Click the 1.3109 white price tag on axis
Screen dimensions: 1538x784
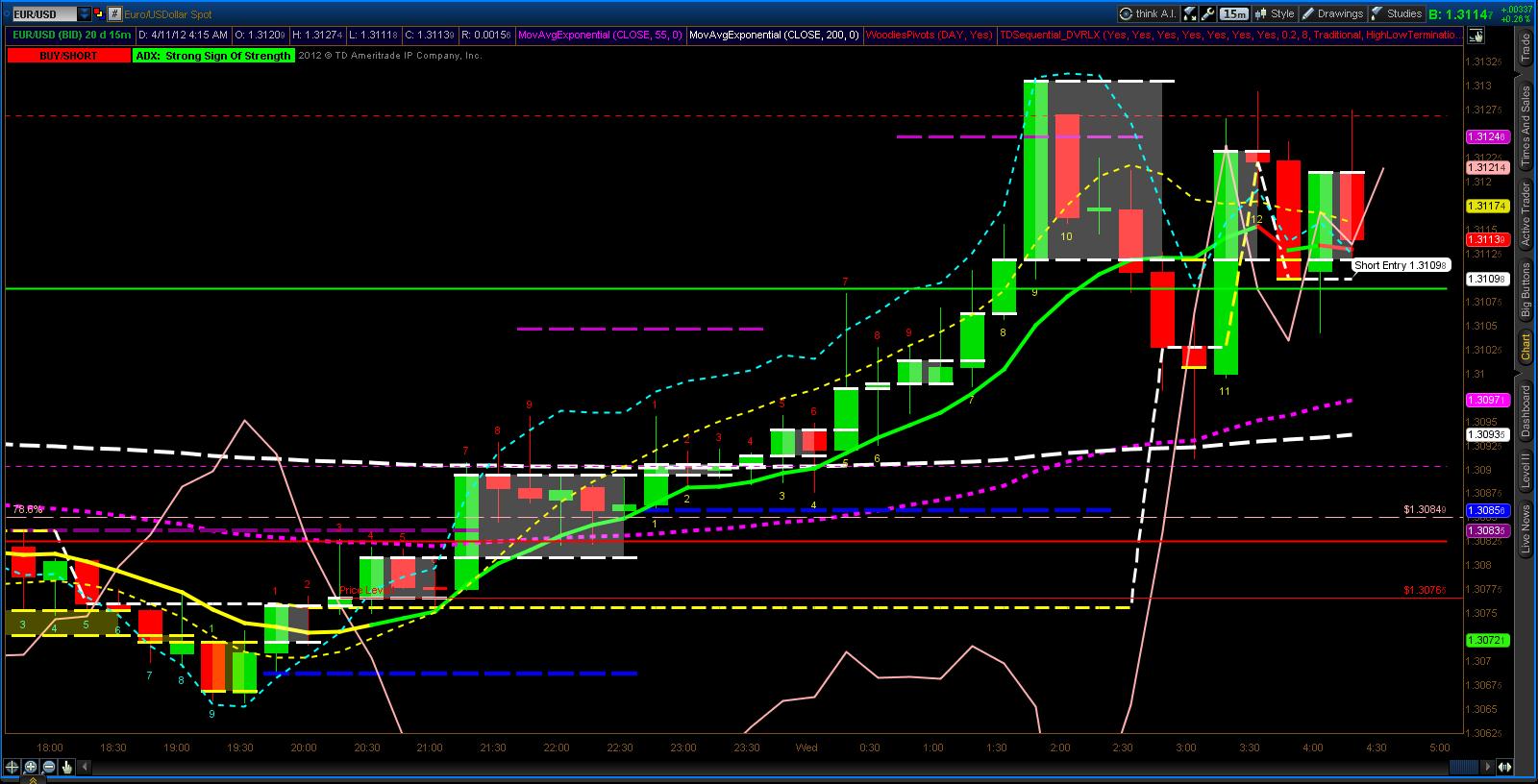point(1486,279)
